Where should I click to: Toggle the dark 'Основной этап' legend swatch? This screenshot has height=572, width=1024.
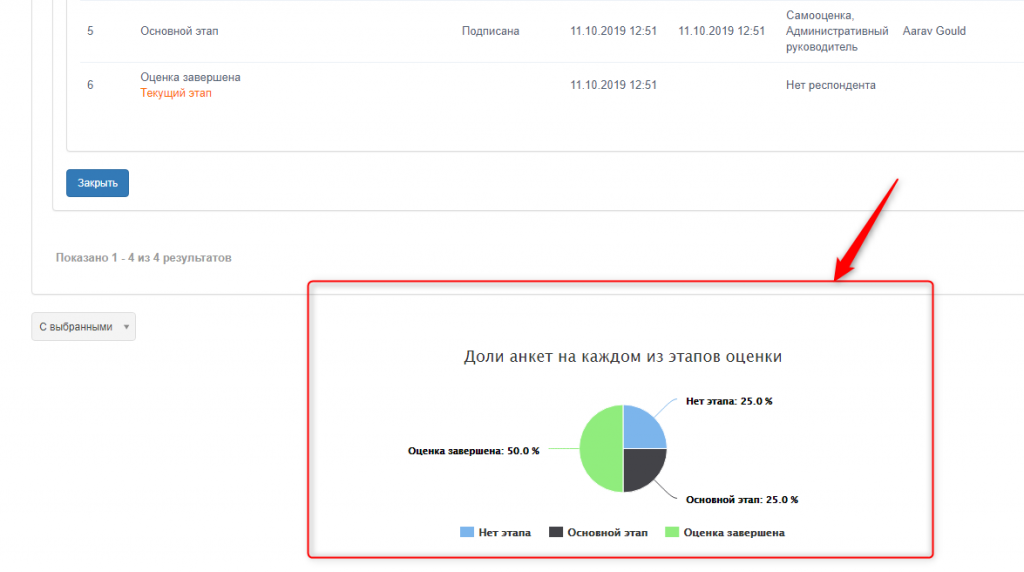(x=556, y=533)
